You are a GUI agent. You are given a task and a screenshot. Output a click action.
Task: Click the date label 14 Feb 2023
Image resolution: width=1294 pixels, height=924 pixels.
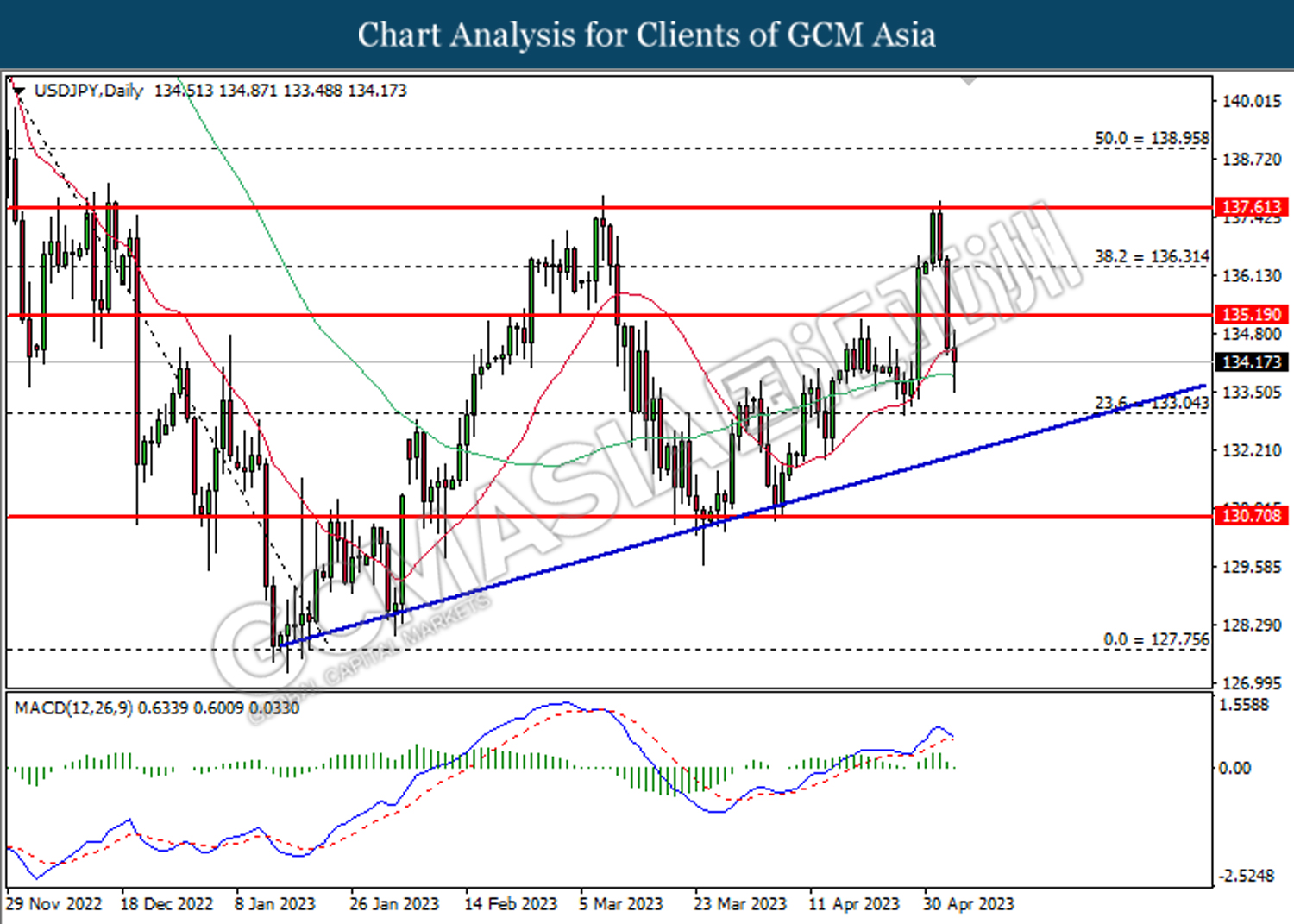coord(511,904)
